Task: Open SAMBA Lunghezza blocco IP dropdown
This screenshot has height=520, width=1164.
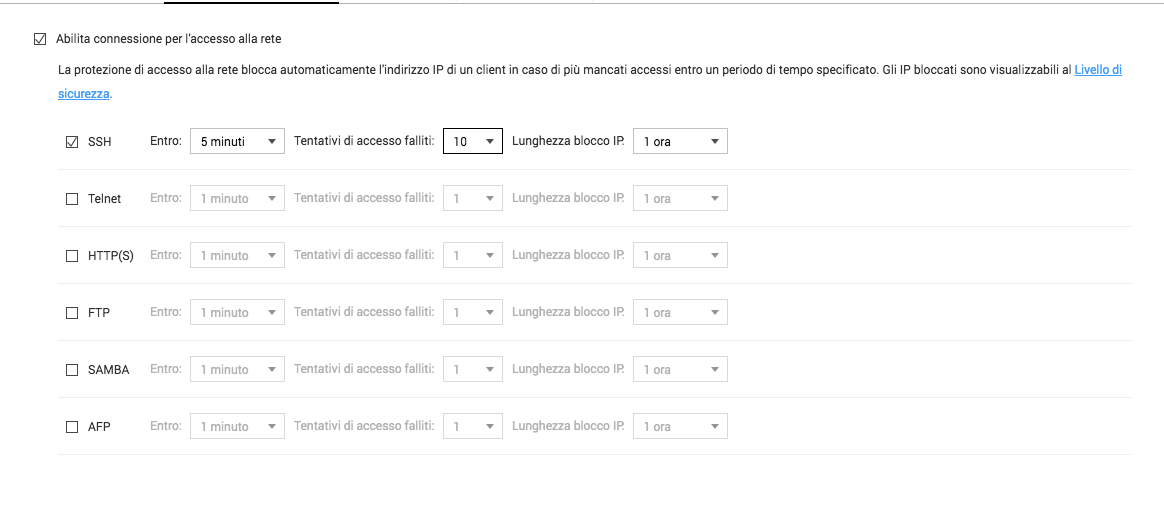Action: [680, 370]
